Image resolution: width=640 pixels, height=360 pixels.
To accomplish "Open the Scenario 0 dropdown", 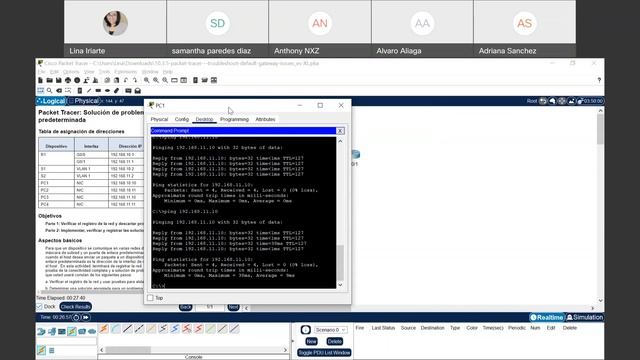I will tap(330, 329).
